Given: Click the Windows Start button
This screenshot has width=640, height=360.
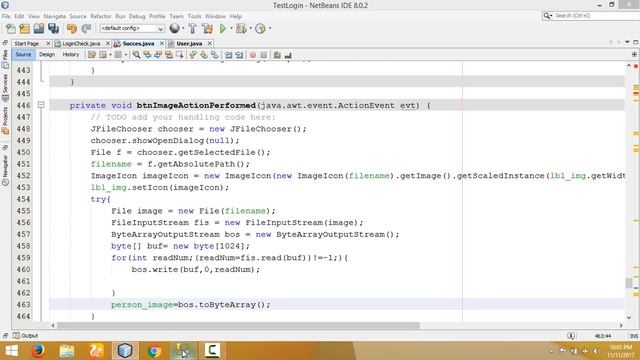Looking at the screenshot, I should pos(11,351).
